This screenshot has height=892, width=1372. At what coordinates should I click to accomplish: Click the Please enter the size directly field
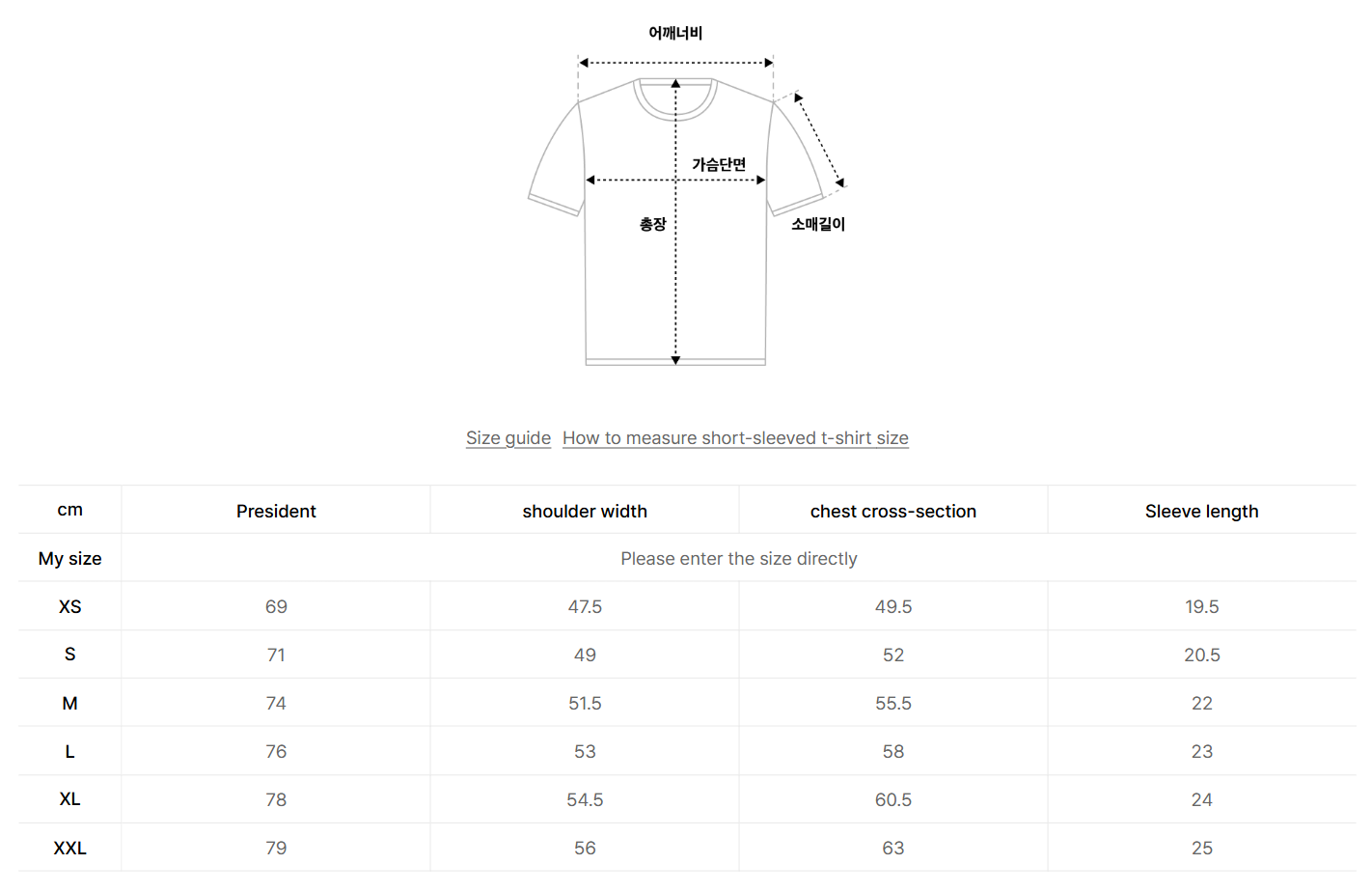(x=738, y=558)
